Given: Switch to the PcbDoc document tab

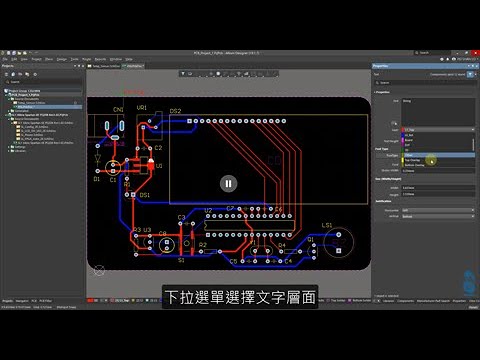Looking at the screenshot, I should click(133, 66).
